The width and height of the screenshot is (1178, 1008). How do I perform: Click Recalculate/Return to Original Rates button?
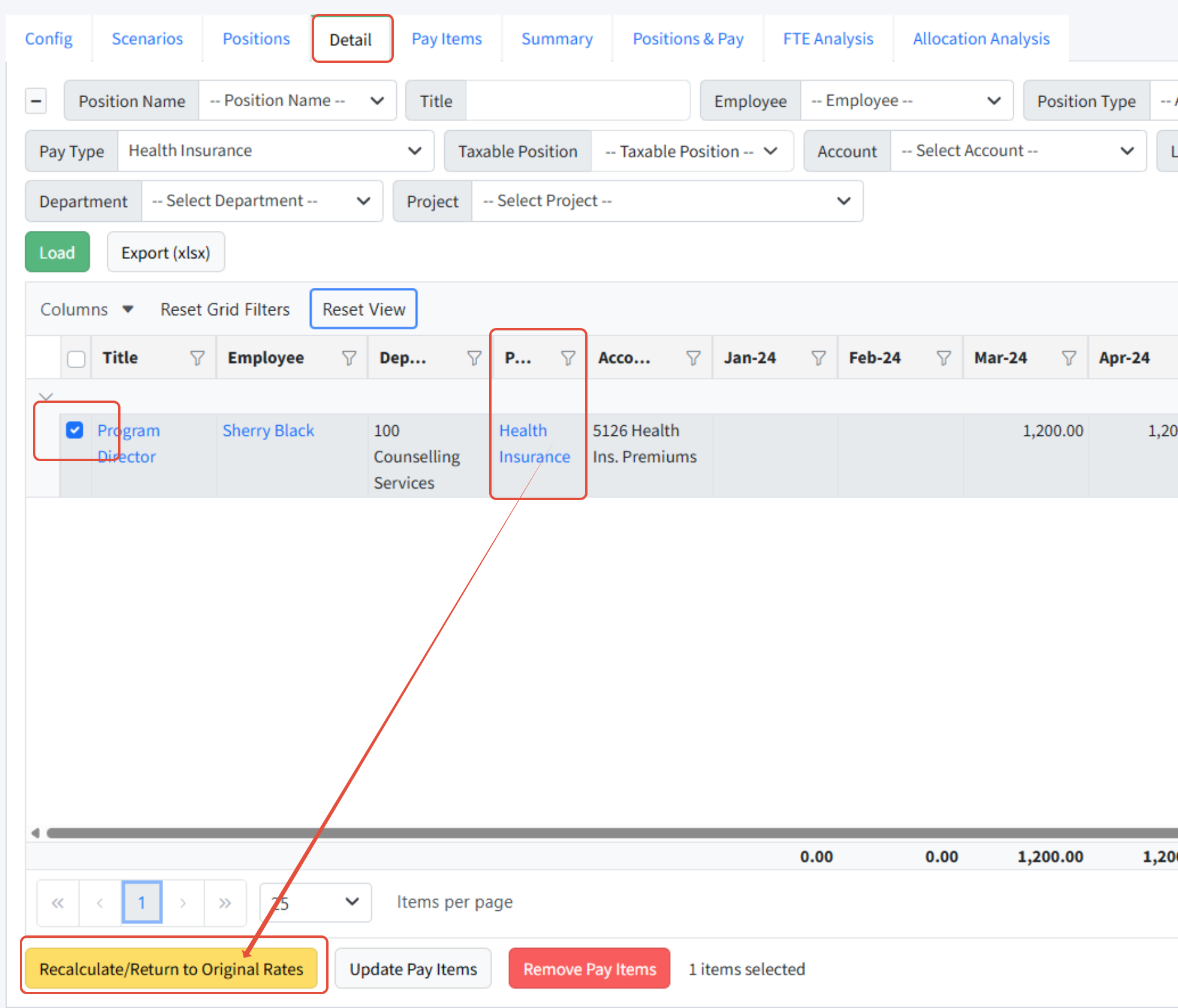tap(171, 968)
